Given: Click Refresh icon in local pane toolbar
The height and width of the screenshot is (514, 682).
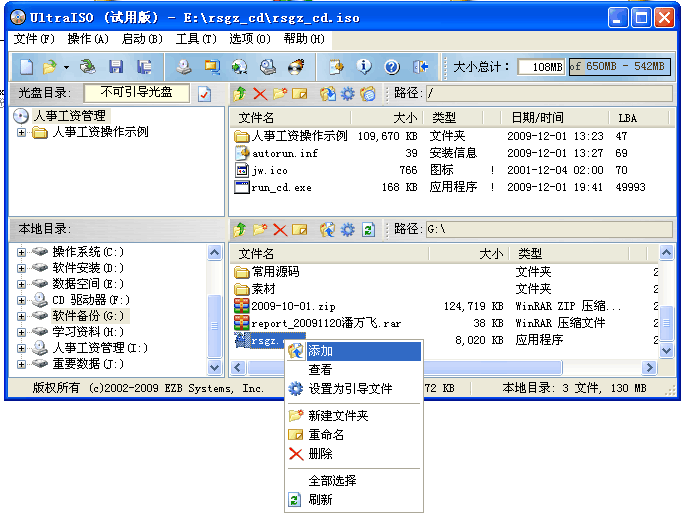Looking at the screenshot, I should point(368,230).
